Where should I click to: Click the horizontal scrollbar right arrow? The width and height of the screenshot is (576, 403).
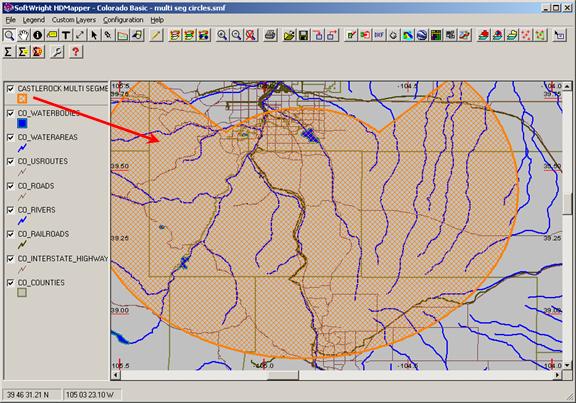(x=558, y=375)
